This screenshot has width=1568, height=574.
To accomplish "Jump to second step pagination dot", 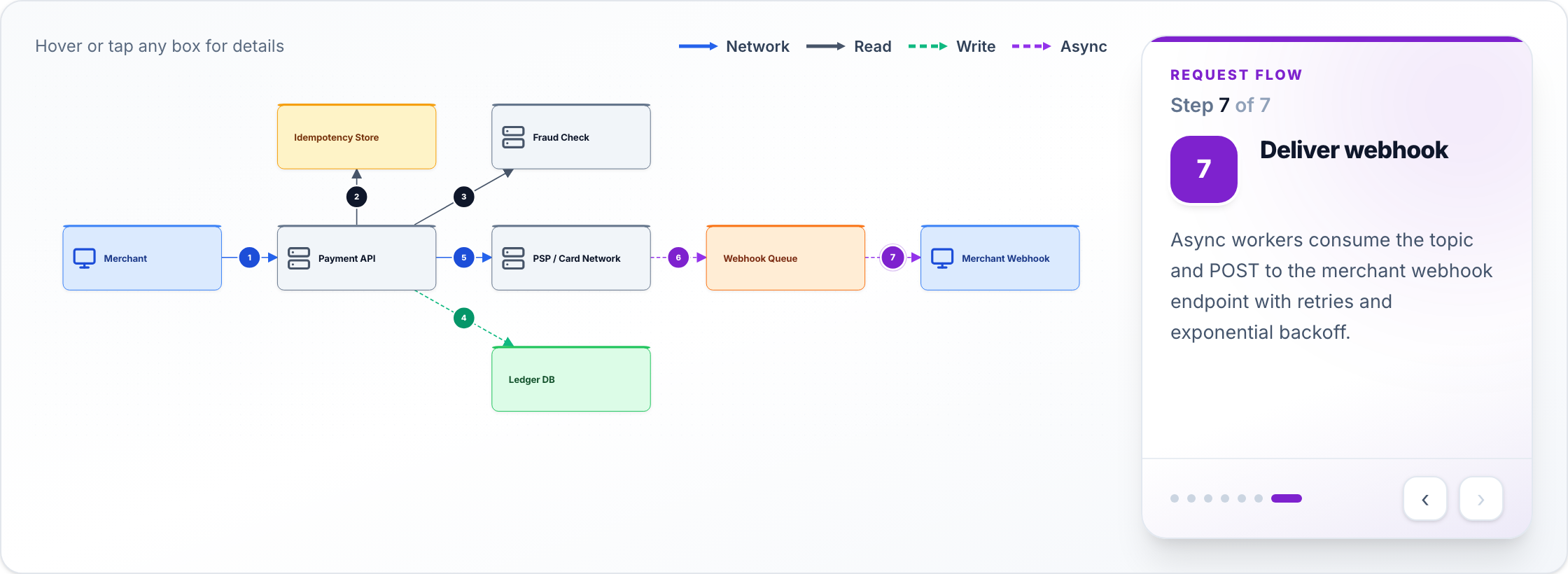I will (1191, 498).
